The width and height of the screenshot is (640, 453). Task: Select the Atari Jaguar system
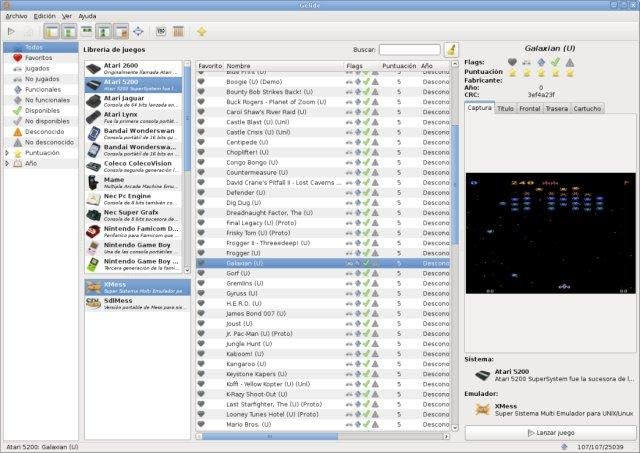pos(133,101)
